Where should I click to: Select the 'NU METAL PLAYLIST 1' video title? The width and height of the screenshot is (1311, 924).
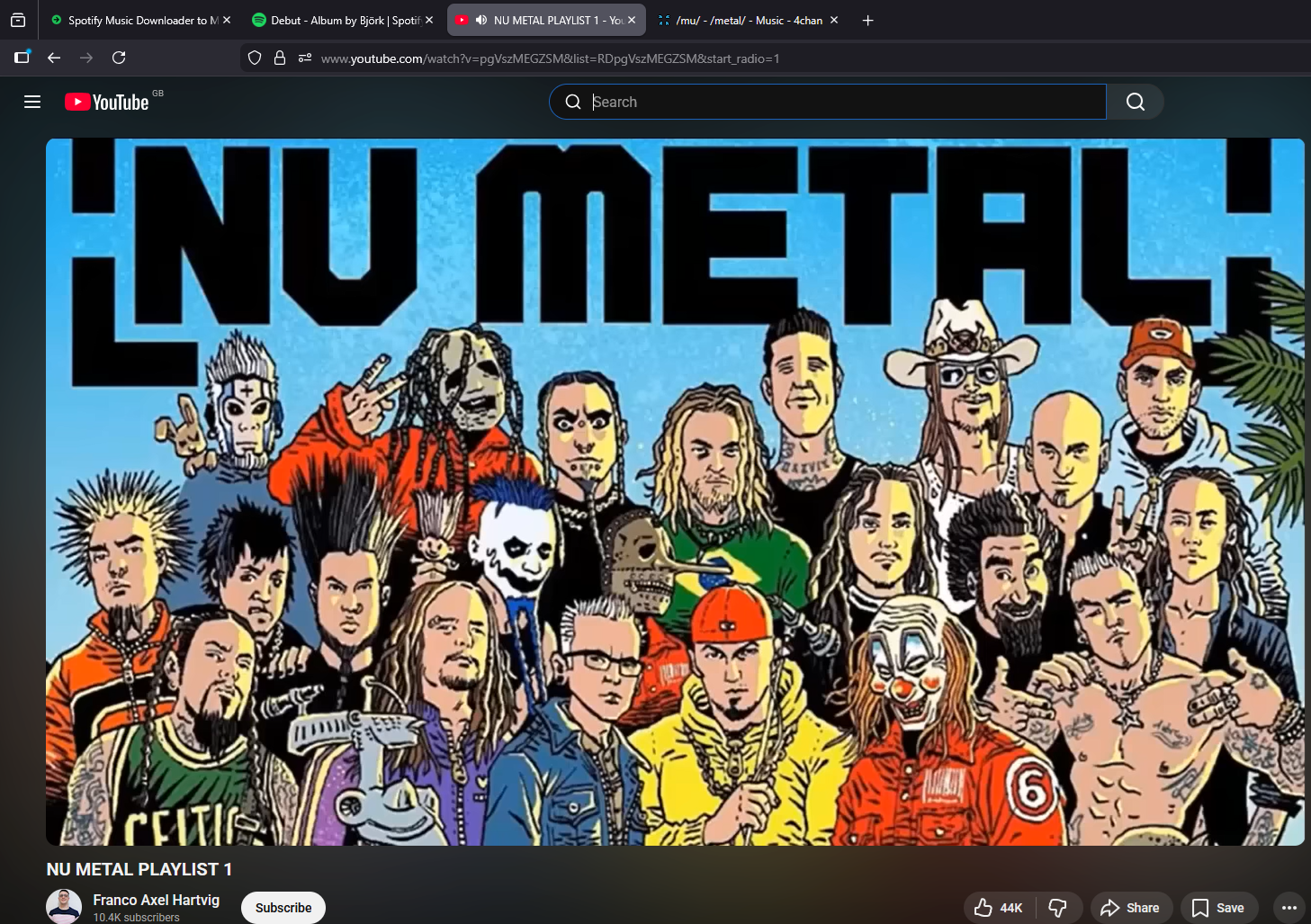(139, 869)
